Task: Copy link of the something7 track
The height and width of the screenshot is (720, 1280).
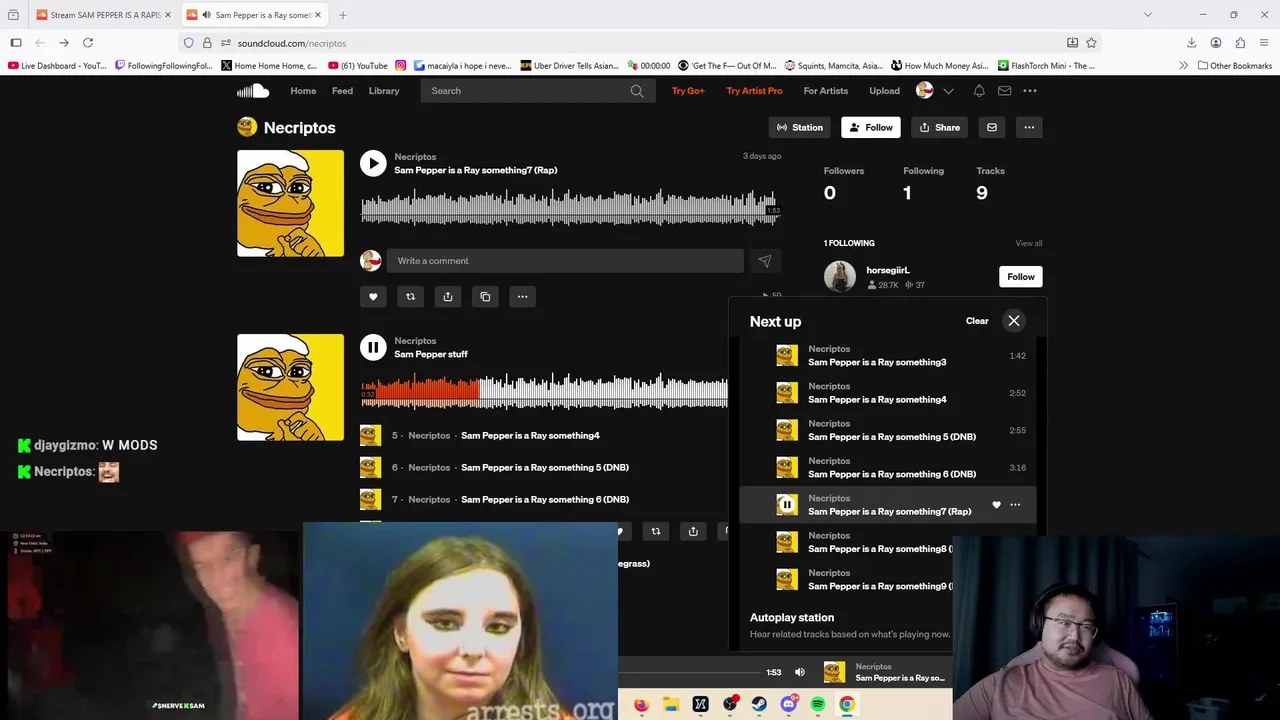Action: point(485,296)
